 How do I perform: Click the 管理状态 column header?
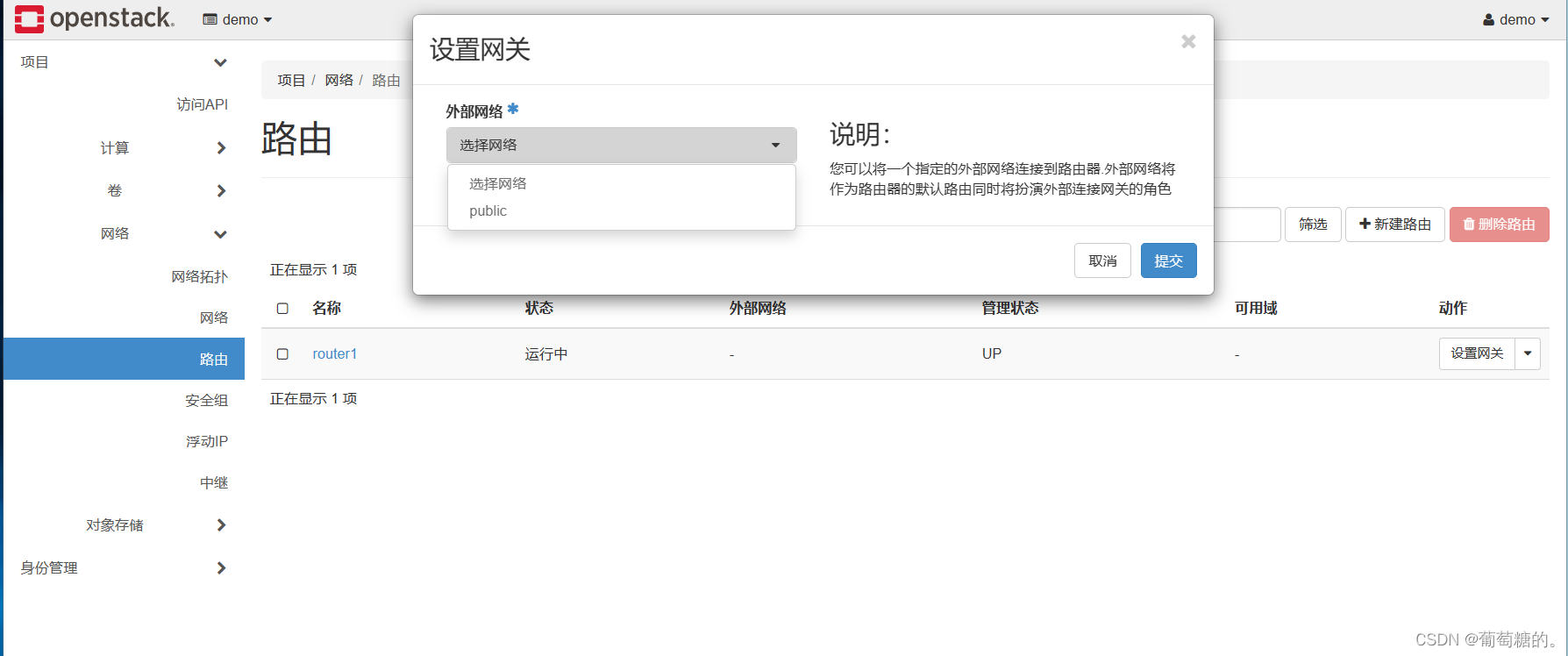pyautogui.click(x=1010, y=308)
